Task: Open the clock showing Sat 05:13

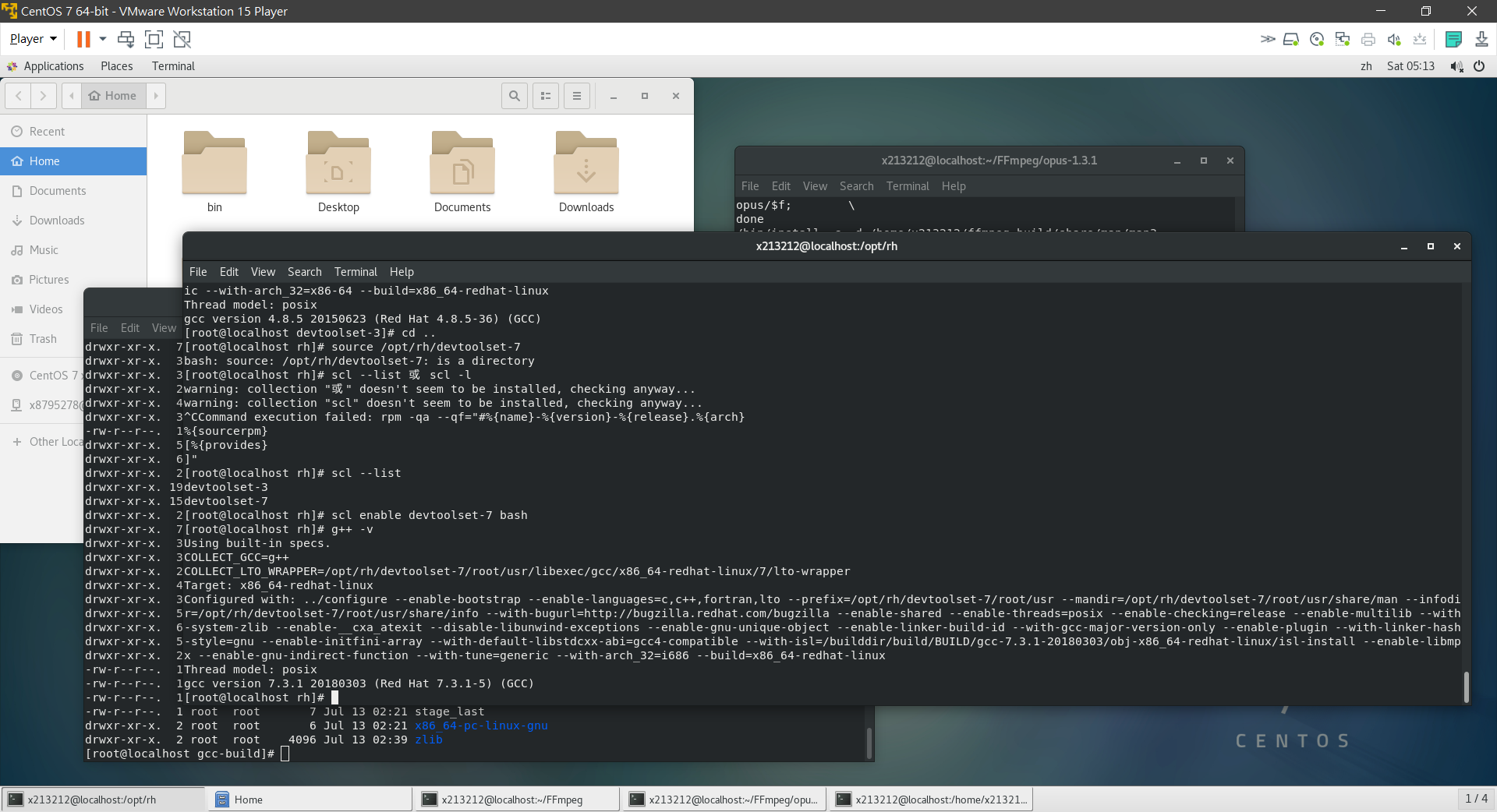Action: (x=1410, y=66)
